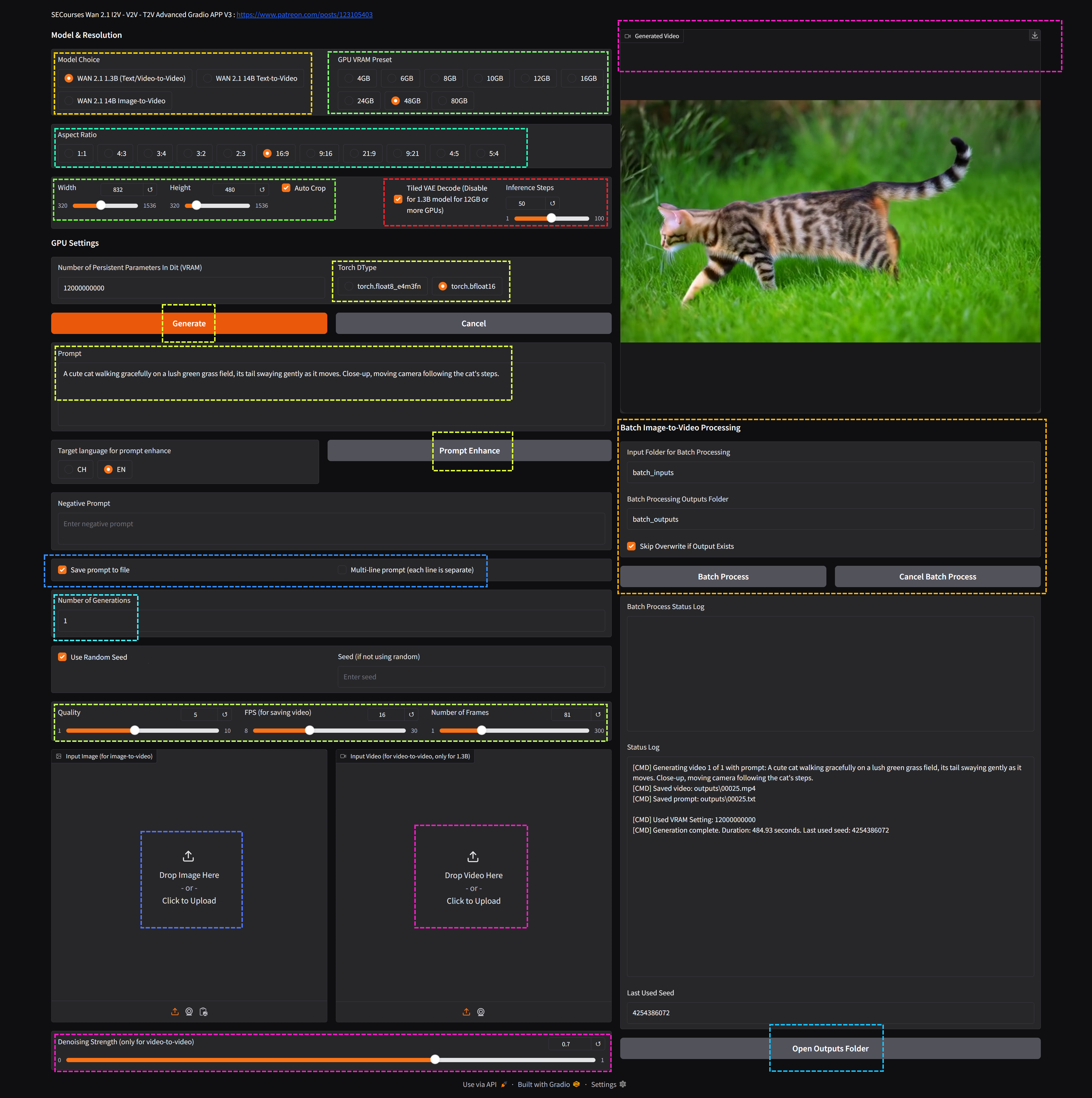1092x1098 pixels.
Task: Pick 9:16 aspect ratio
Action: [311, 153]
